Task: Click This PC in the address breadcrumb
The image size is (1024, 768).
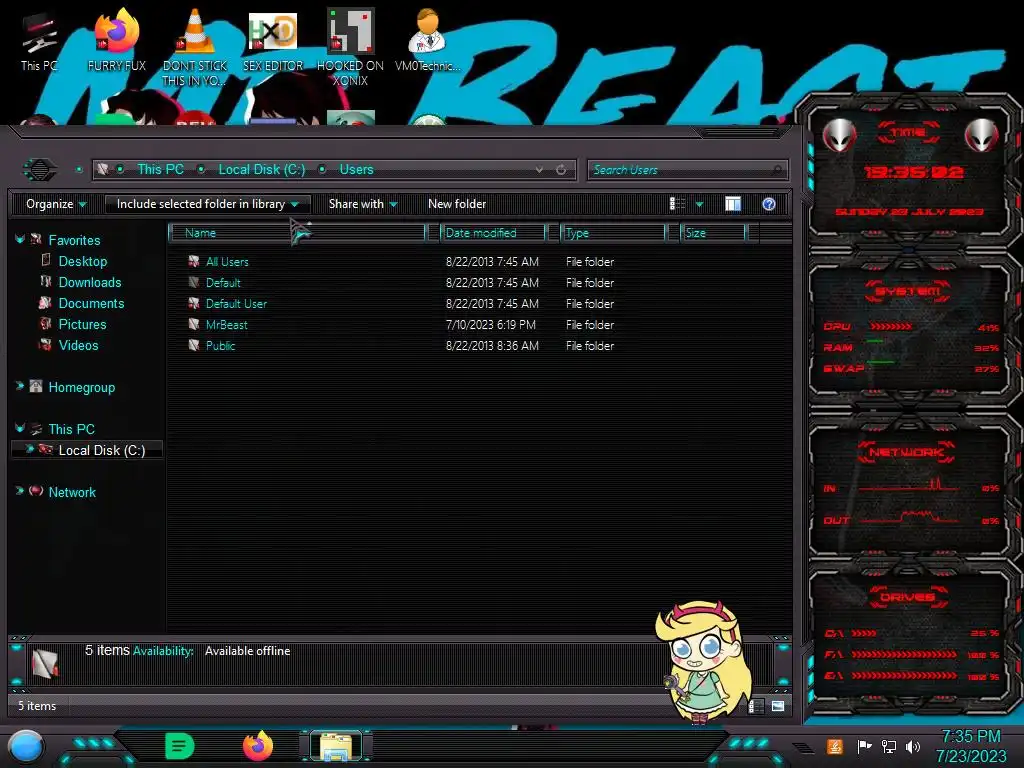Action: [160, 170]
